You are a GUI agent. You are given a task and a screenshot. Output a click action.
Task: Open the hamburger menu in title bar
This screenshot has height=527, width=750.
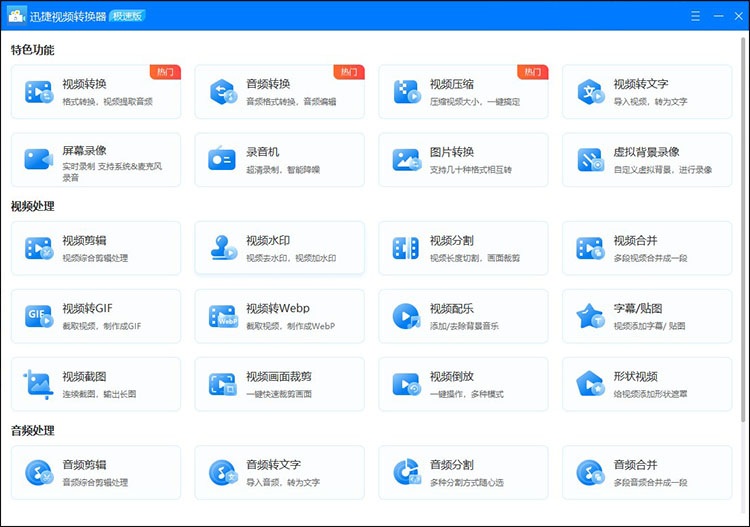click(695, 16)
